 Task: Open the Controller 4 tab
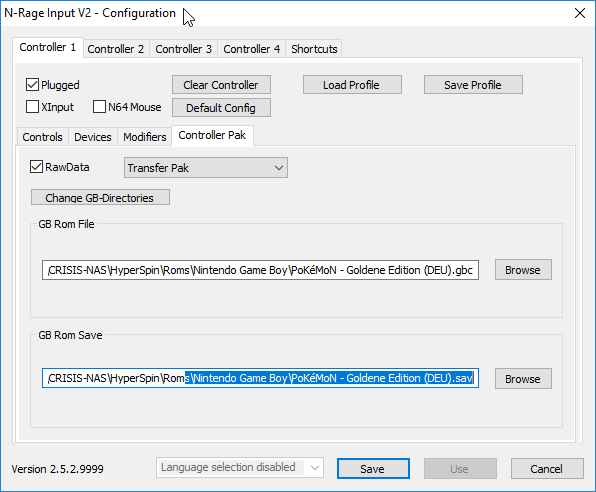(x=252, y=49)
